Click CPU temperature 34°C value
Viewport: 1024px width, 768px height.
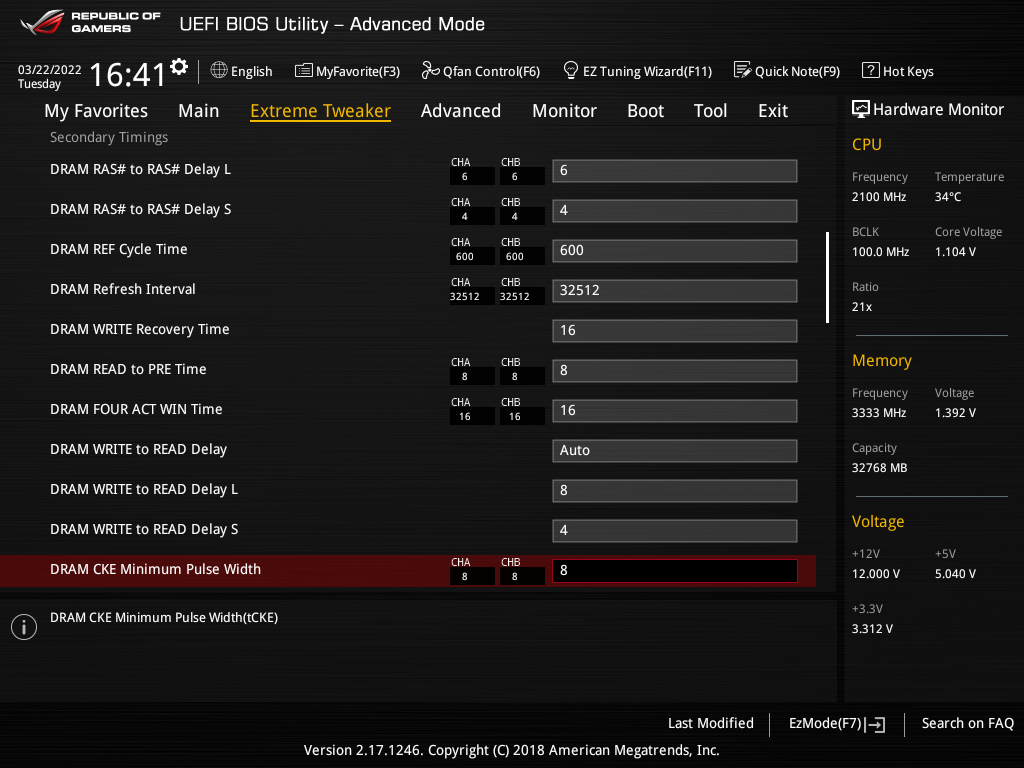tap(948, 197)
